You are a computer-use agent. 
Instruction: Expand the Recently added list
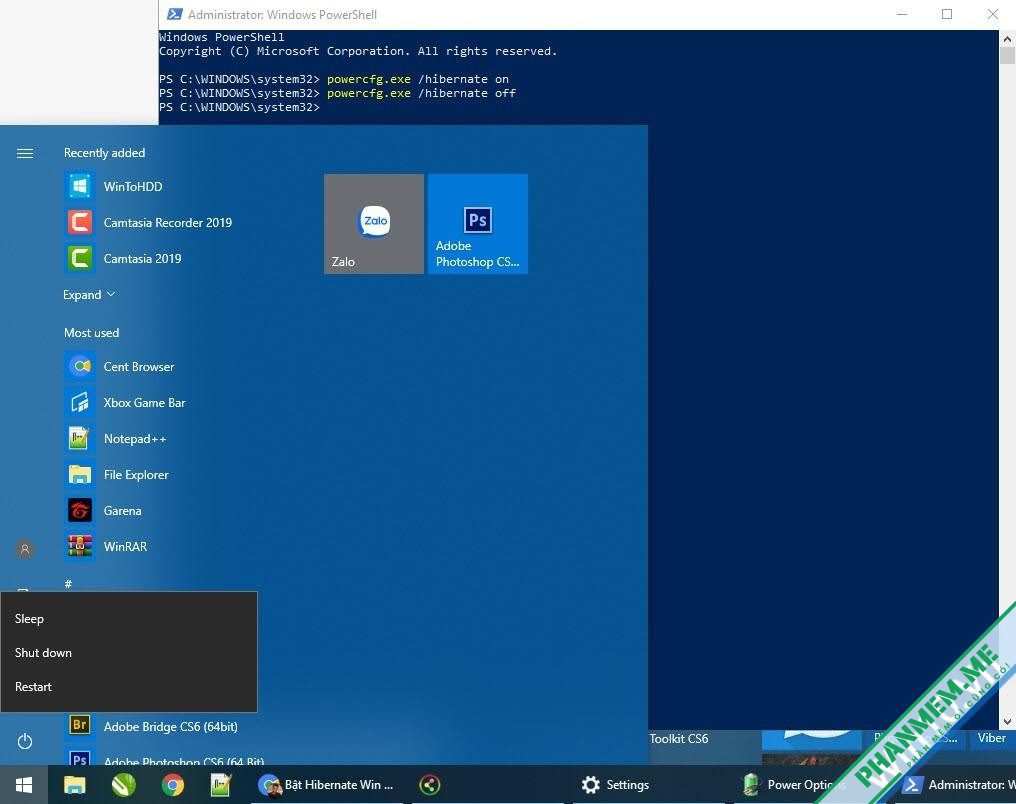point(89,295)
